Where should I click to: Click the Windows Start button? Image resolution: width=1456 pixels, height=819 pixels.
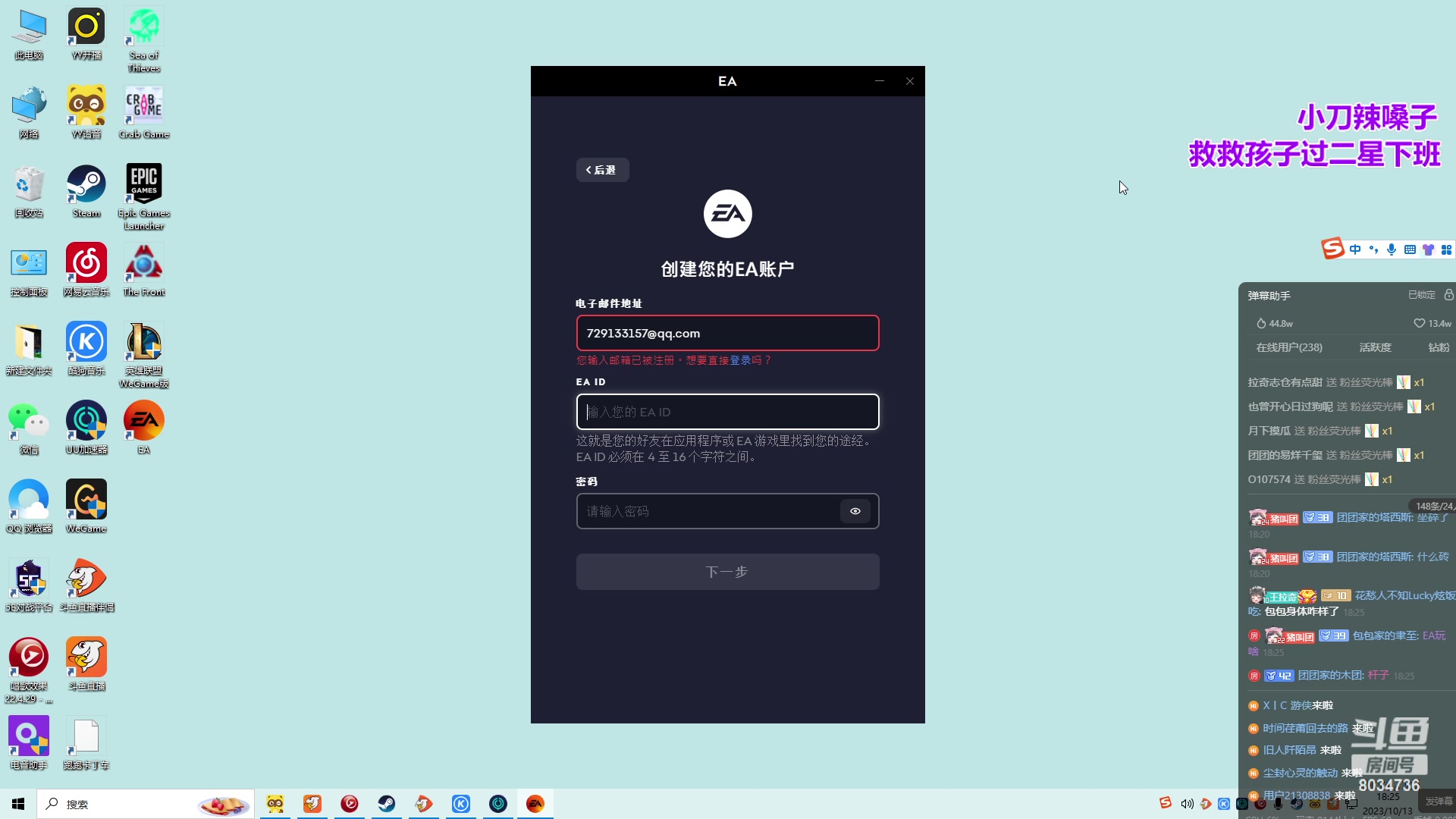(x=18, y=804)
